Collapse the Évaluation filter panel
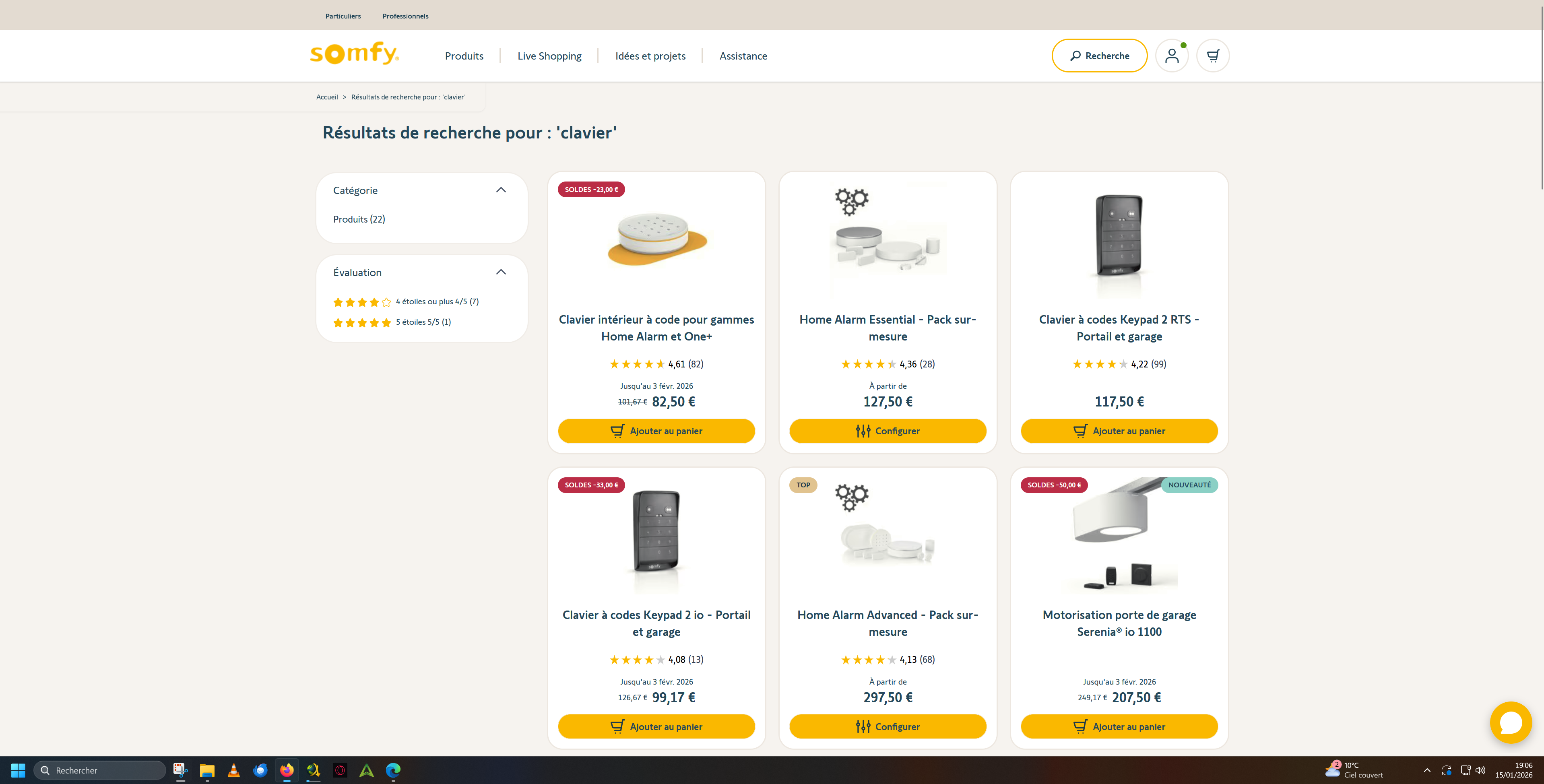 point(501,272)
